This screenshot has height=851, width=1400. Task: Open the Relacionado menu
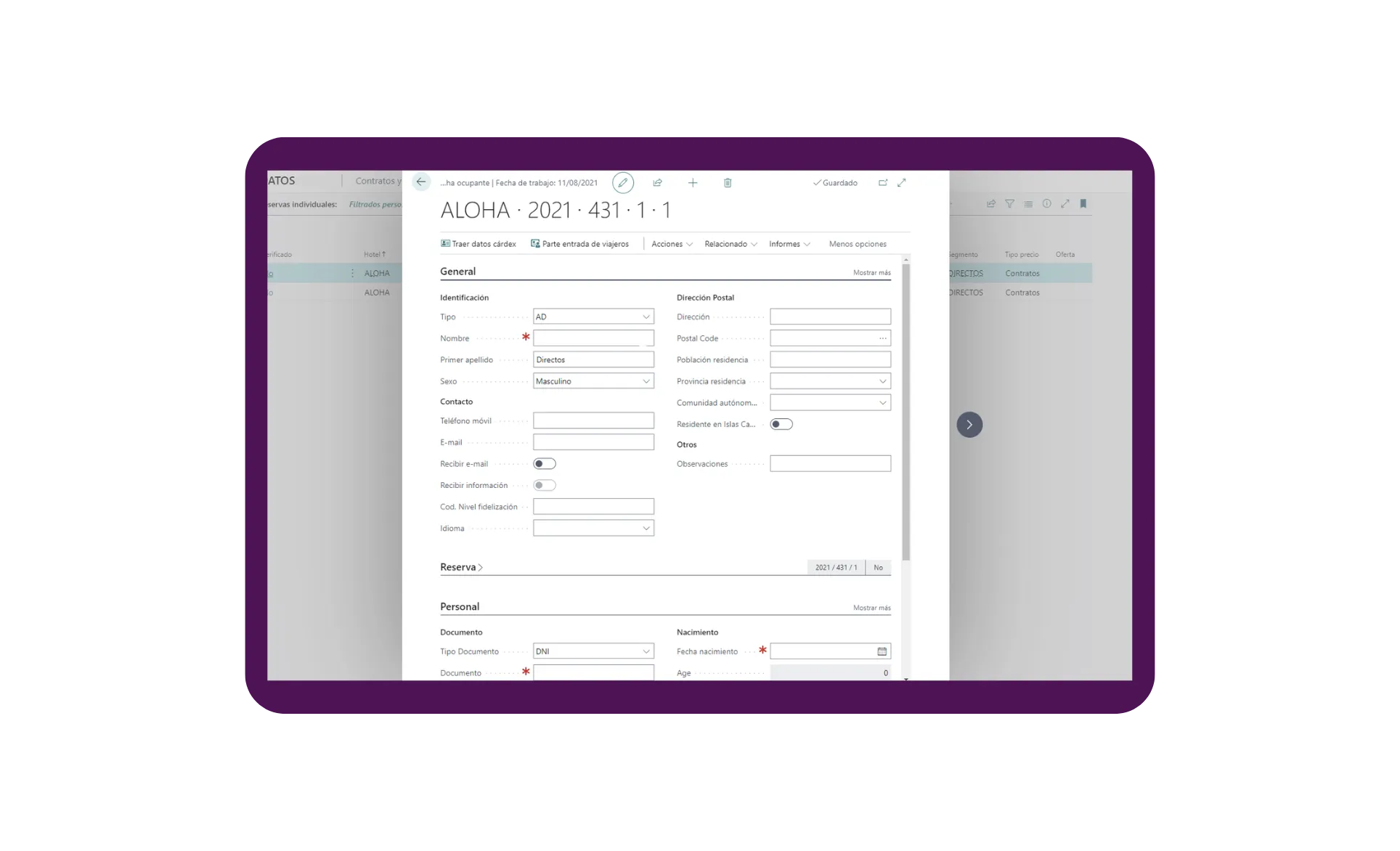pos(730,244)
